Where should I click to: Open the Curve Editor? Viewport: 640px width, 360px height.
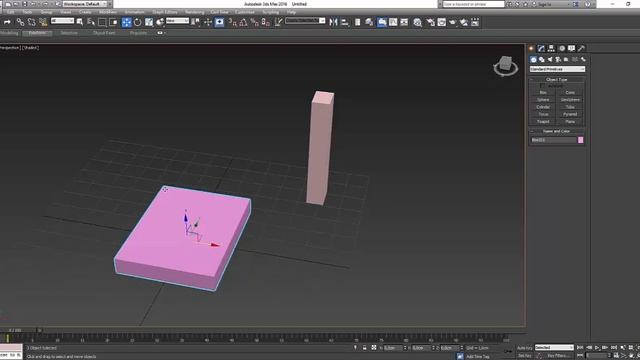pos(393,22)
